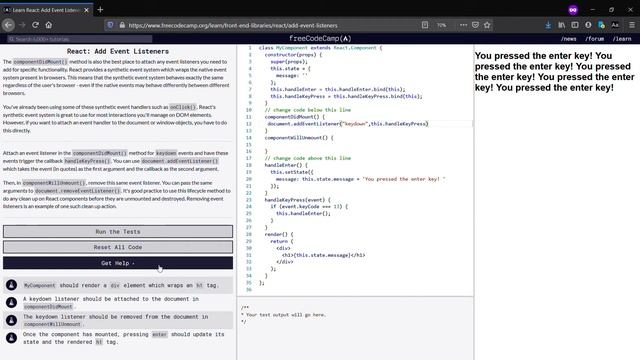Click the addEventListener code line 12
The image size is (640, 360).
click(348, 124)
